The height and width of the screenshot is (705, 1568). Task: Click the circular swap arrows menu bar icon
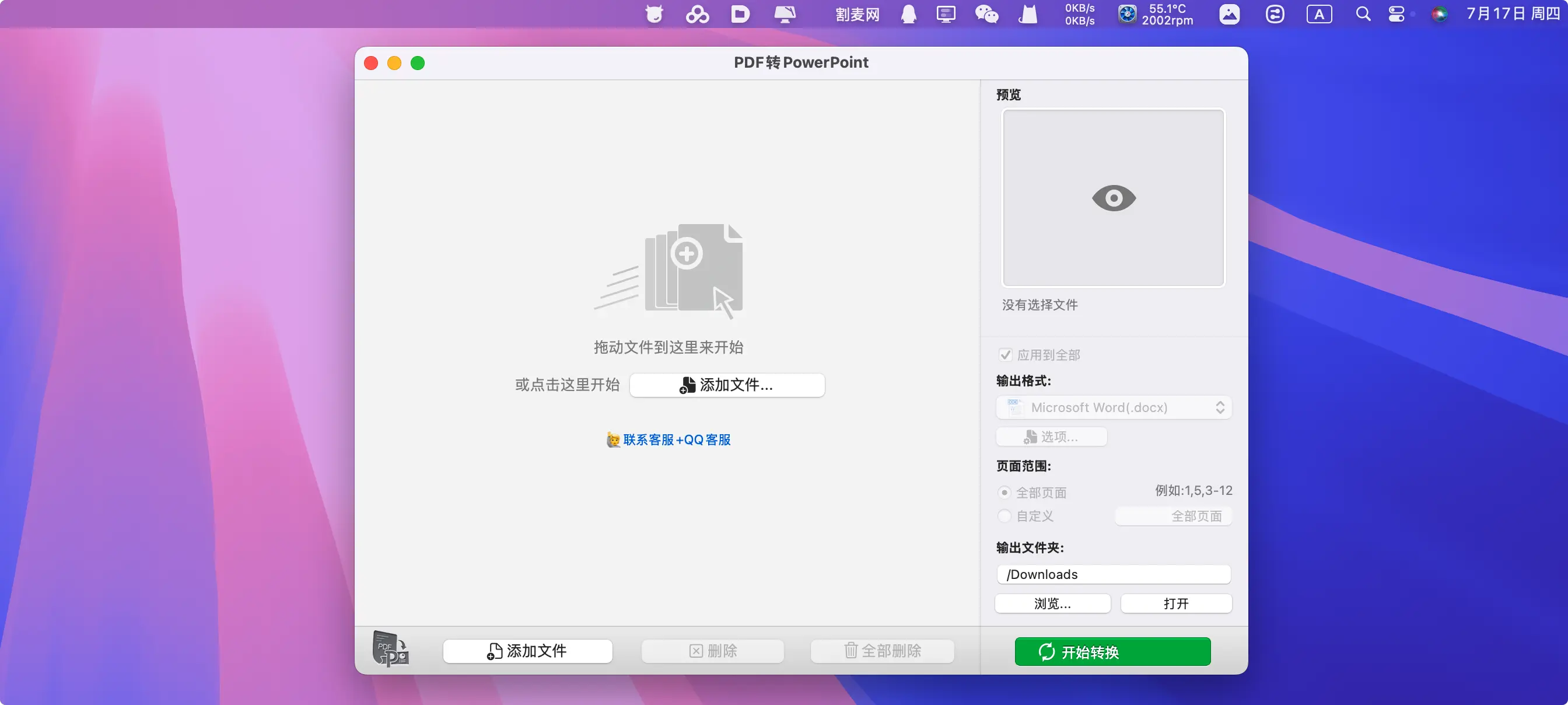pos(1275,14)
